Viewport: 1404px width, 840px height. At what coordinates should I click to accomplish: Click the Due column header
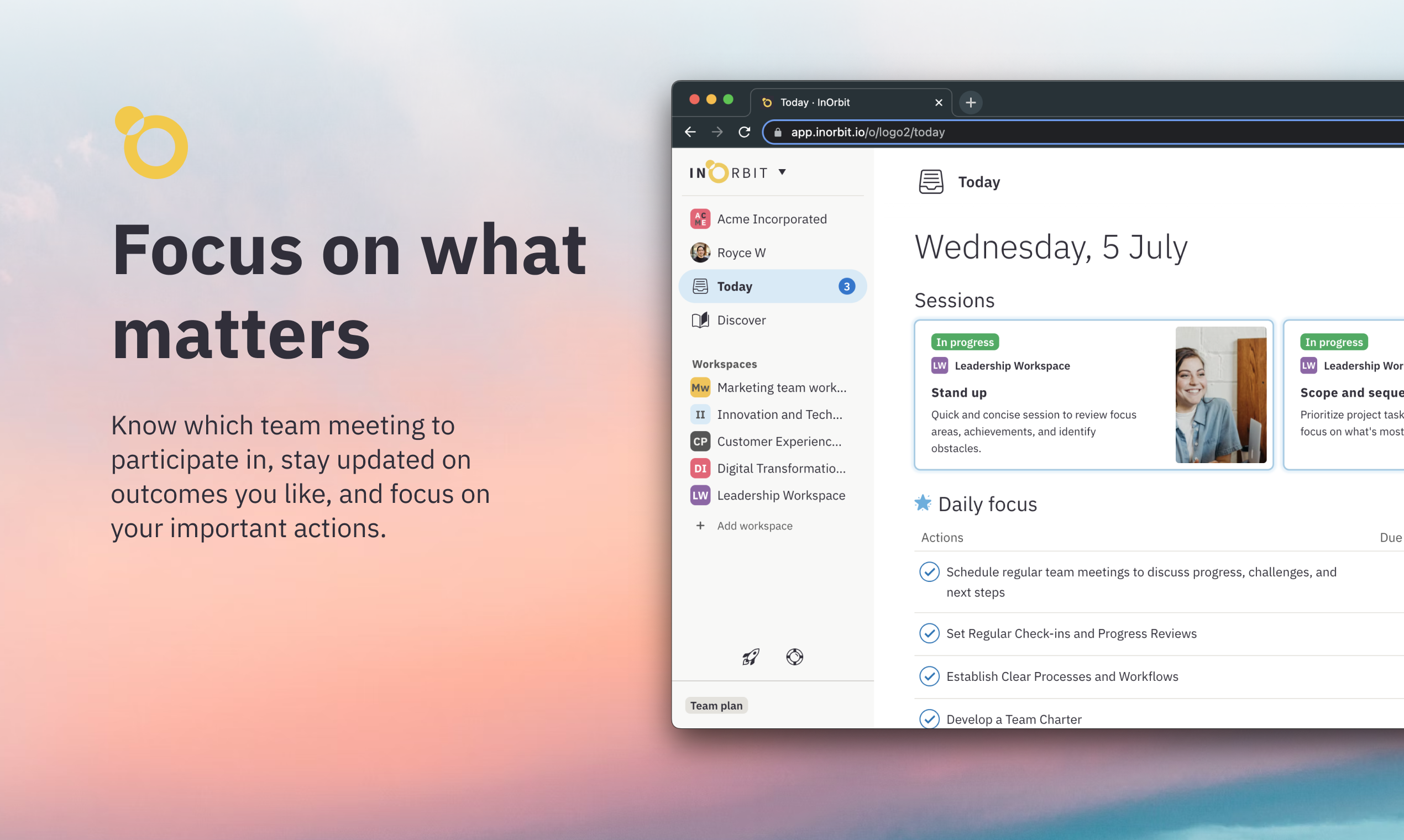[x=1390, y=538]
